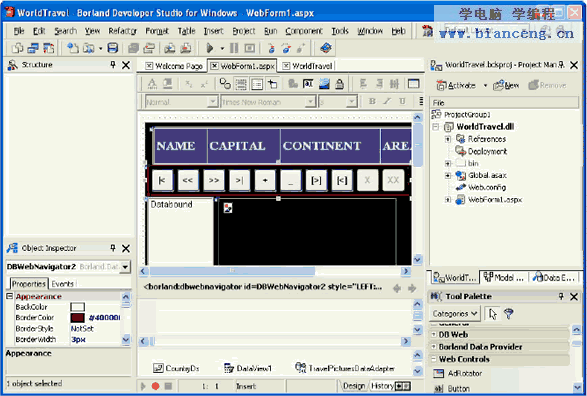Select the TravelPicturesDataAdapter component
587x396 pixels.
click(x=345, y=368)
